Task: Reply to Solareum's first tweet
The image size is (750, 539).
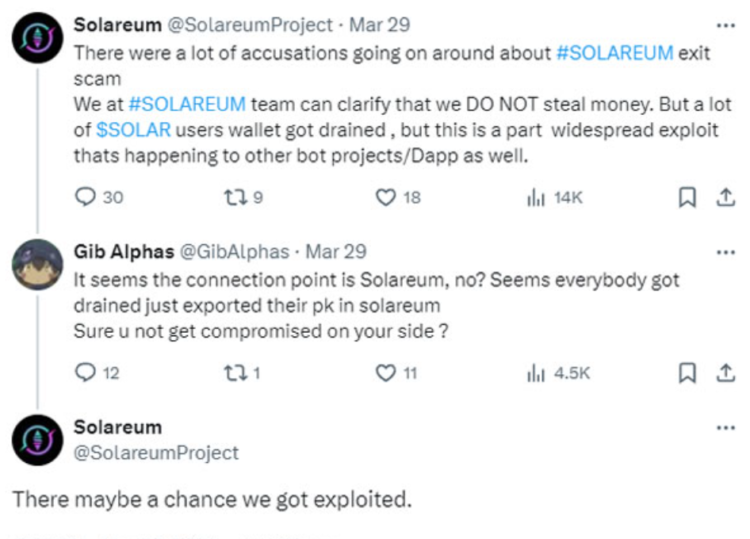Action: pos(86,198)
